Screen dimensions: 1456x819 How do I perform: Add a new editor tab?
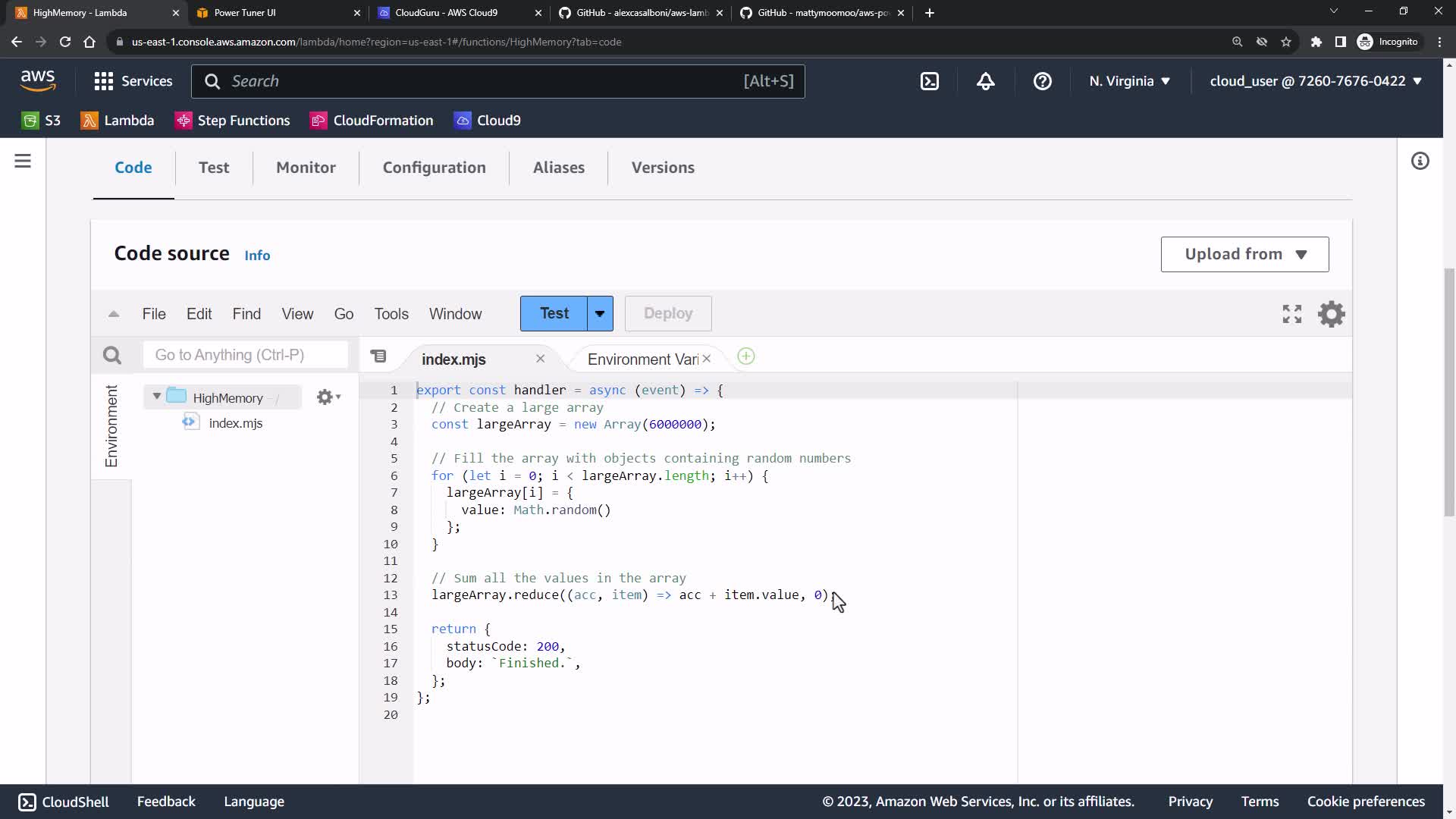coord(745,356)
